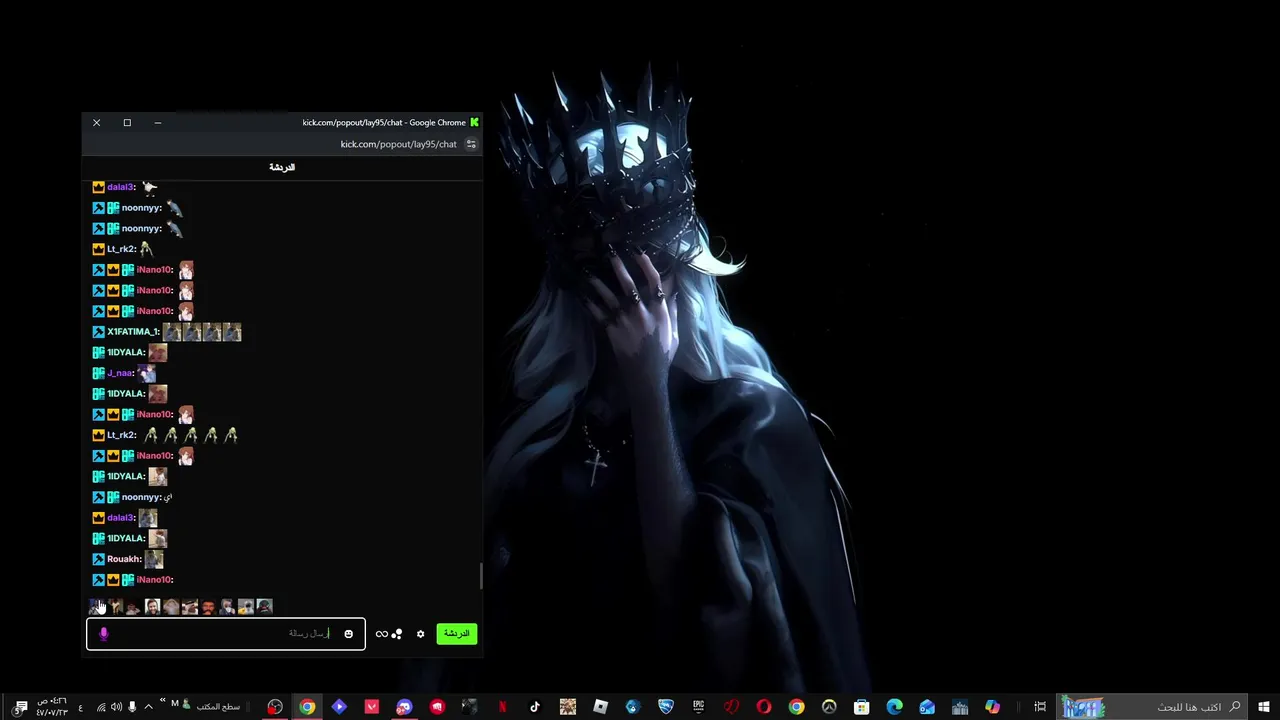Open OBS Studio on the taskbar
Viewport: 1280px width, 720px height.
coord(275,707)
